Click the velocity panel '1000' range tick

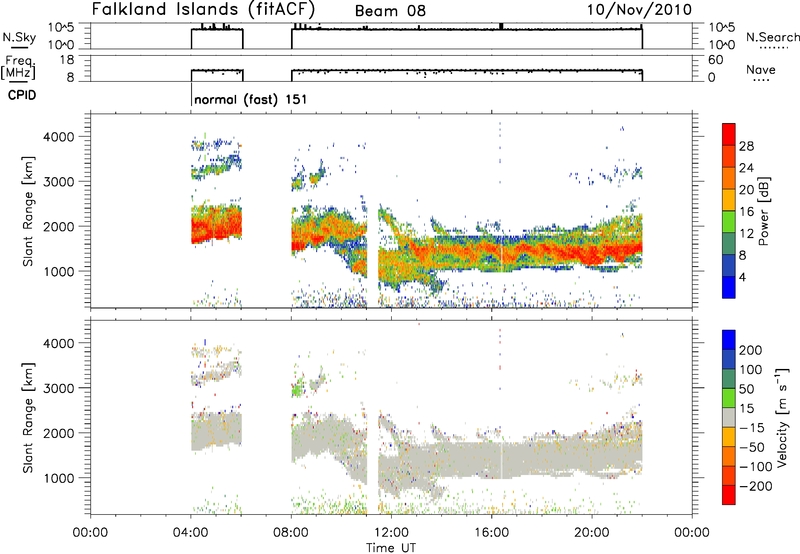click(x=59, y=478)
